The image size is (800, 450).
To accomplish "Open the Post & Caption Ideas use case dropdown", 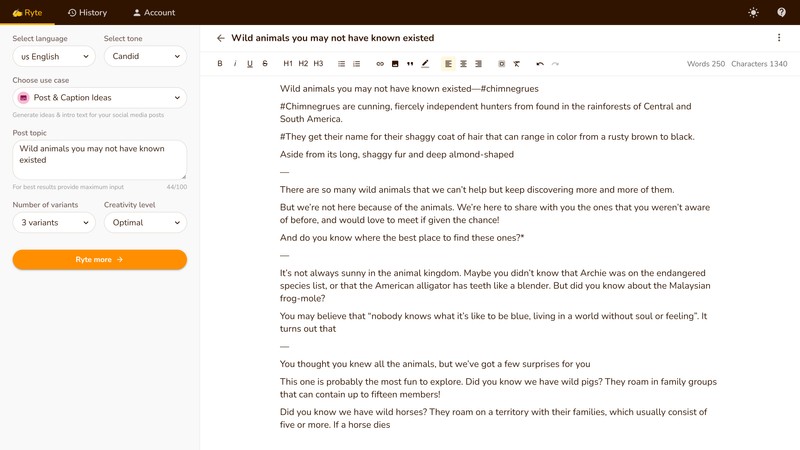I will [x=100, y=98].
